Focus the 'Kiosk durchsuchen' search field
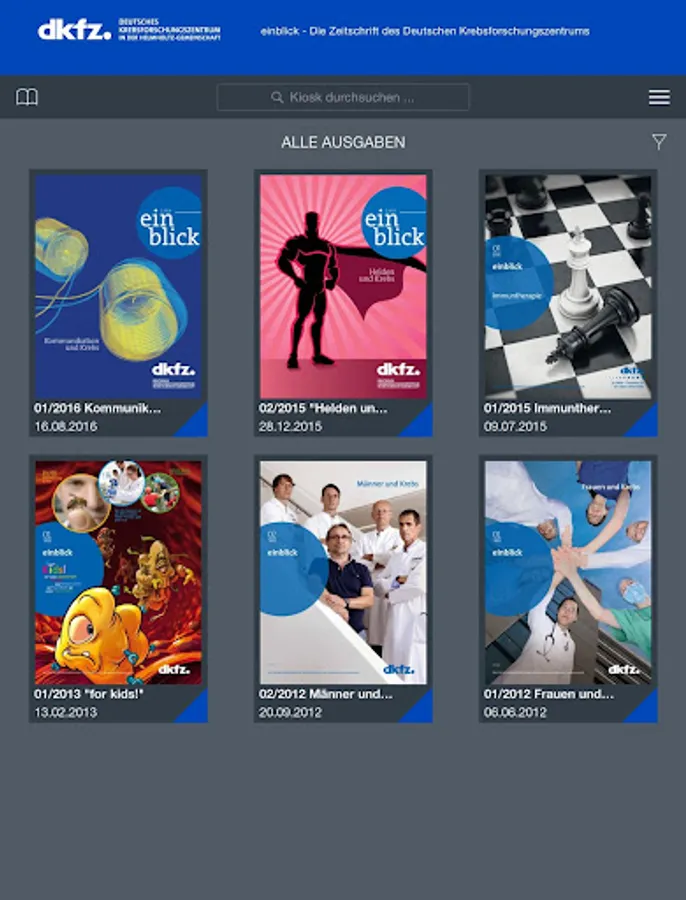Screen dimensions: 686x900 pyautogui.click(x=343, y=97)
